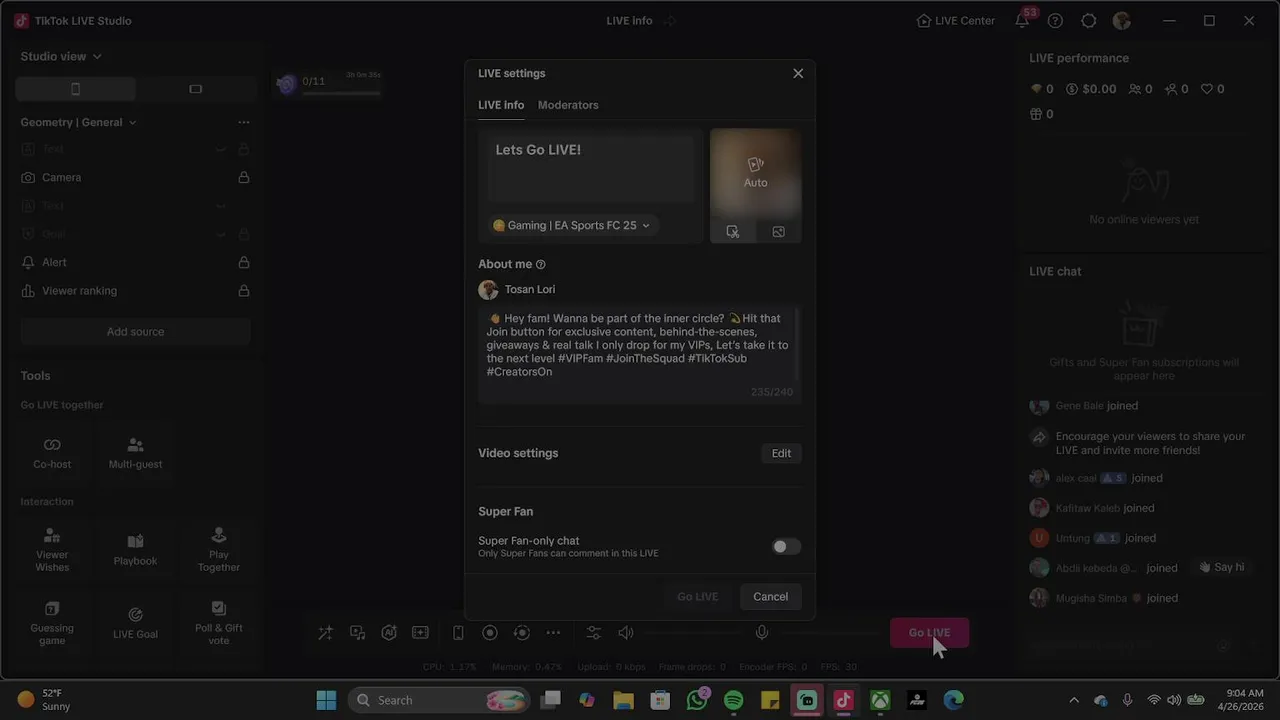Select the LIVE info tab
Image resolution: width=1280 pixels, height=720 pixels.
(501, 105)
